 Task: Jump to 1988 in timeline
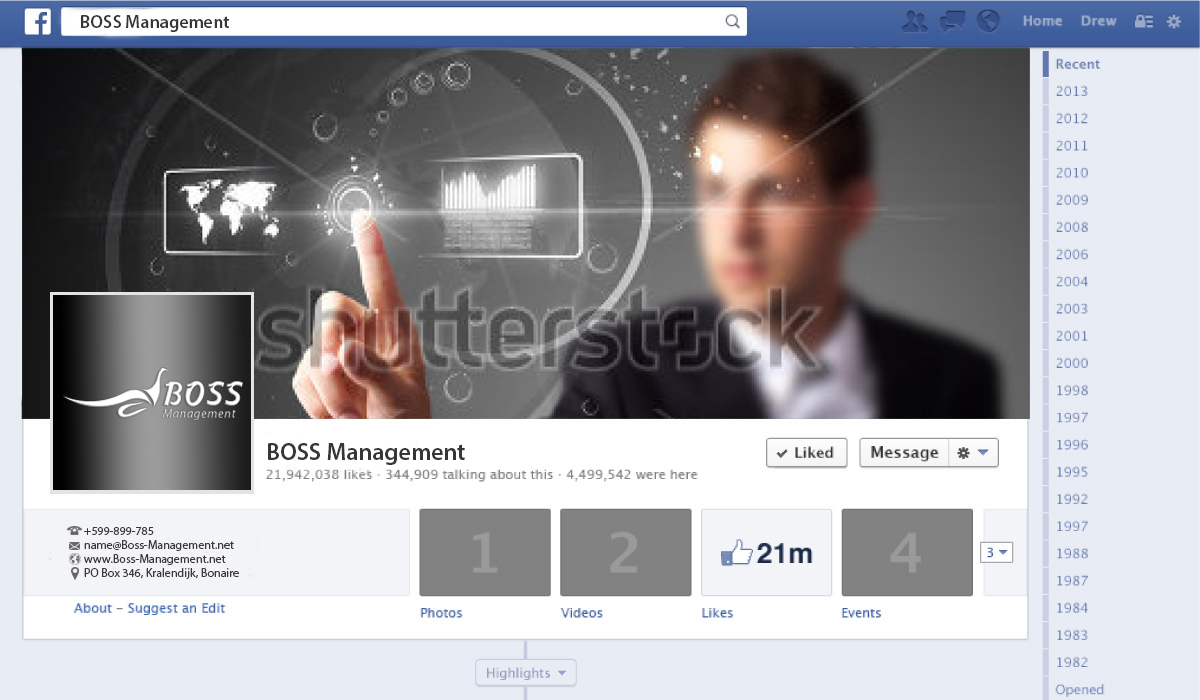tap(1071, 553)
